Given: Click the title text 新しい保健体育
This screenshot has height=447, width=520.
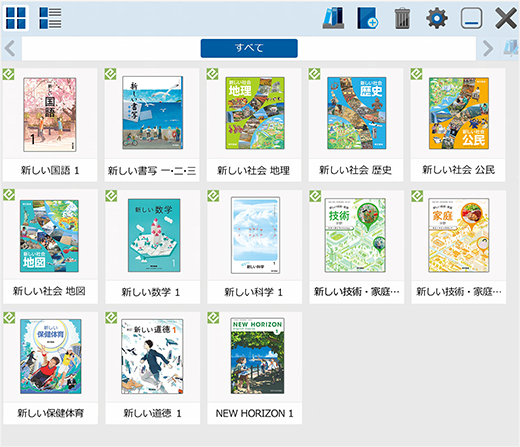Looking at the screenshot, I should tap(50, 413).
